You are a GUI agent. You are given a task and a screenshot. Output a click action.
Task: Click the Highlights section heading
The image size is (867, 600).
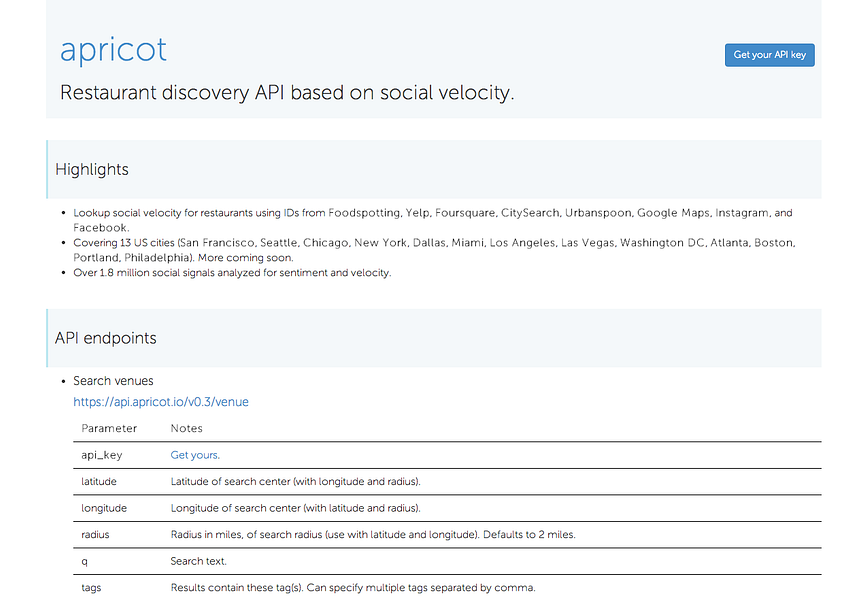[92, 169]
